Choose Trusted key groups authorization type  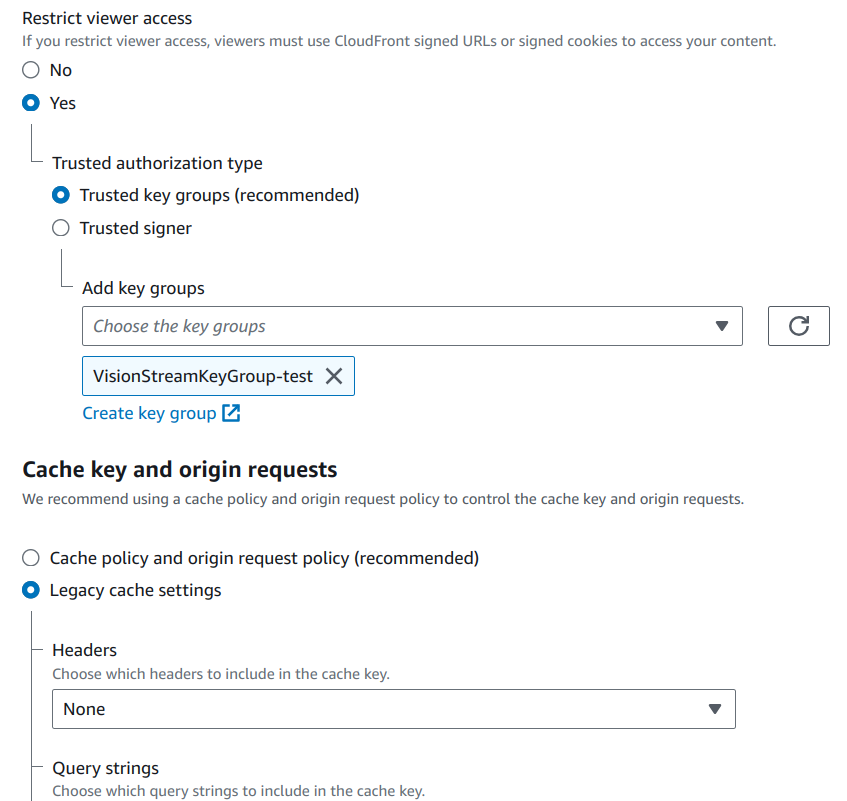(x=62, y=195)
